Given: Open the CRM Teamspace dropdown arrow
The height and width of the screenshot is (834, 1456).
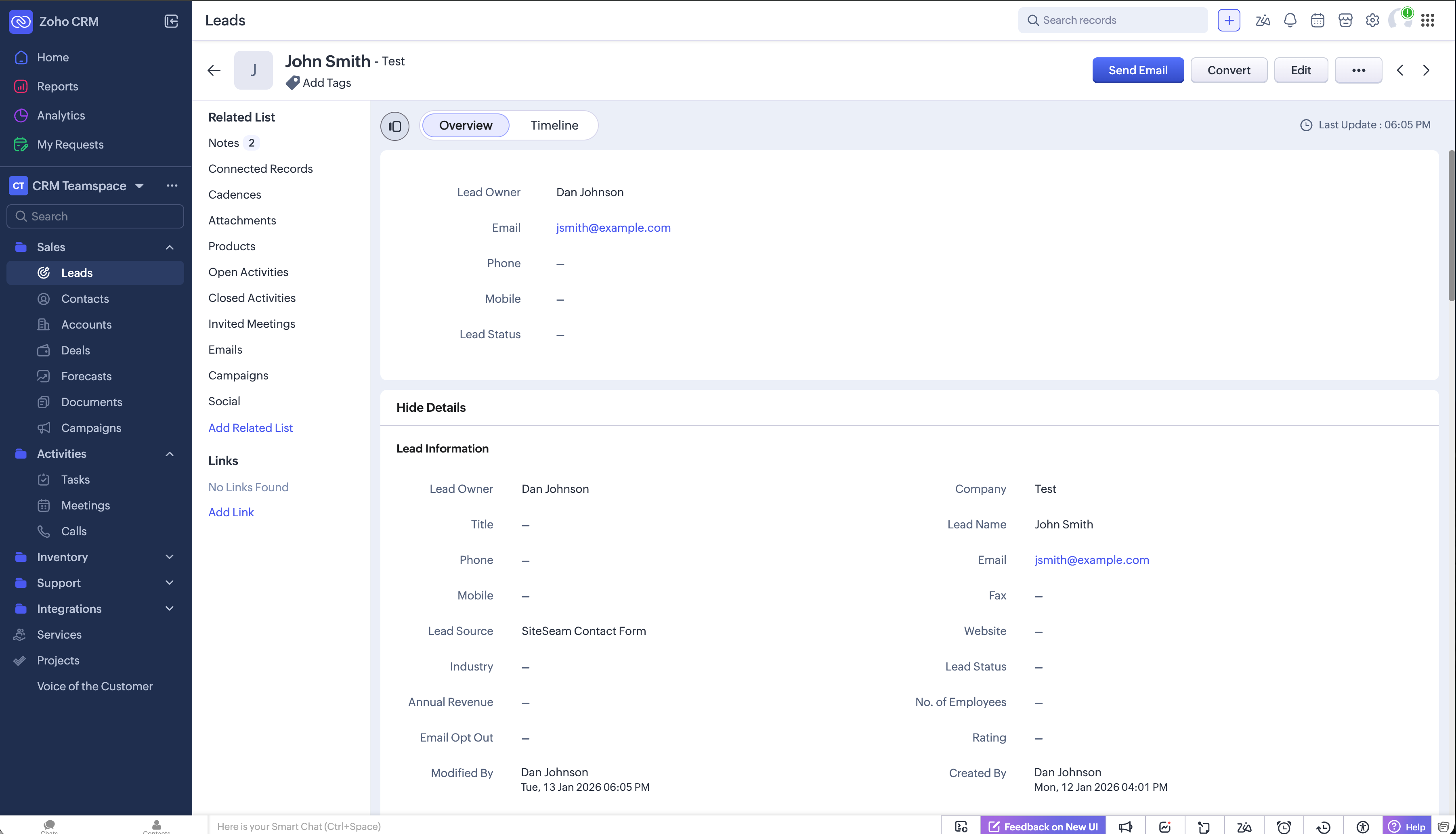Looking at the screenshot, I should coord(139,186).
